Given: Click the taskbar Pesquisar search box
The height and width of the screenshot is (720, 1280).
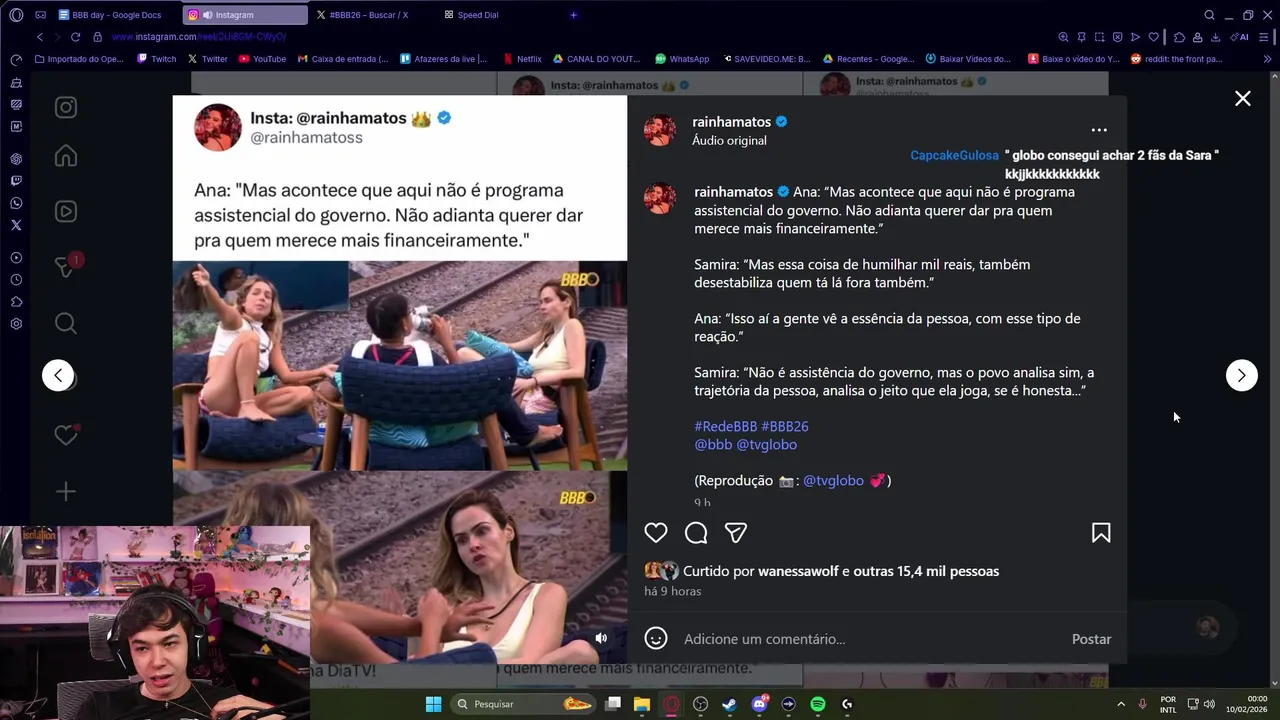Looking at the screenshot, I should pyautogui.click(x=523, y=704).
